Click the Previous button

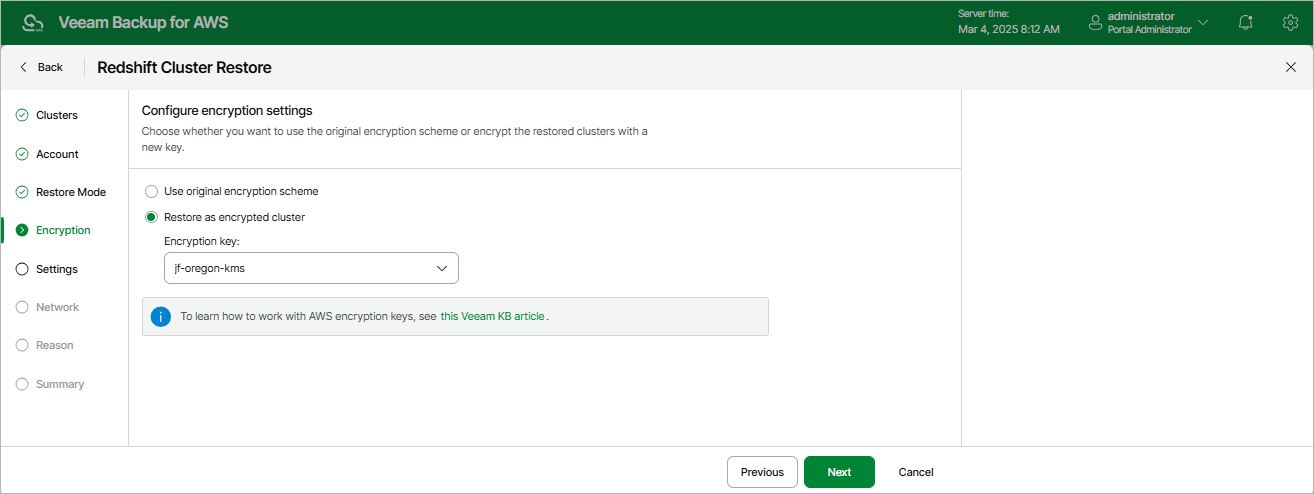click(x=762, y=472)
